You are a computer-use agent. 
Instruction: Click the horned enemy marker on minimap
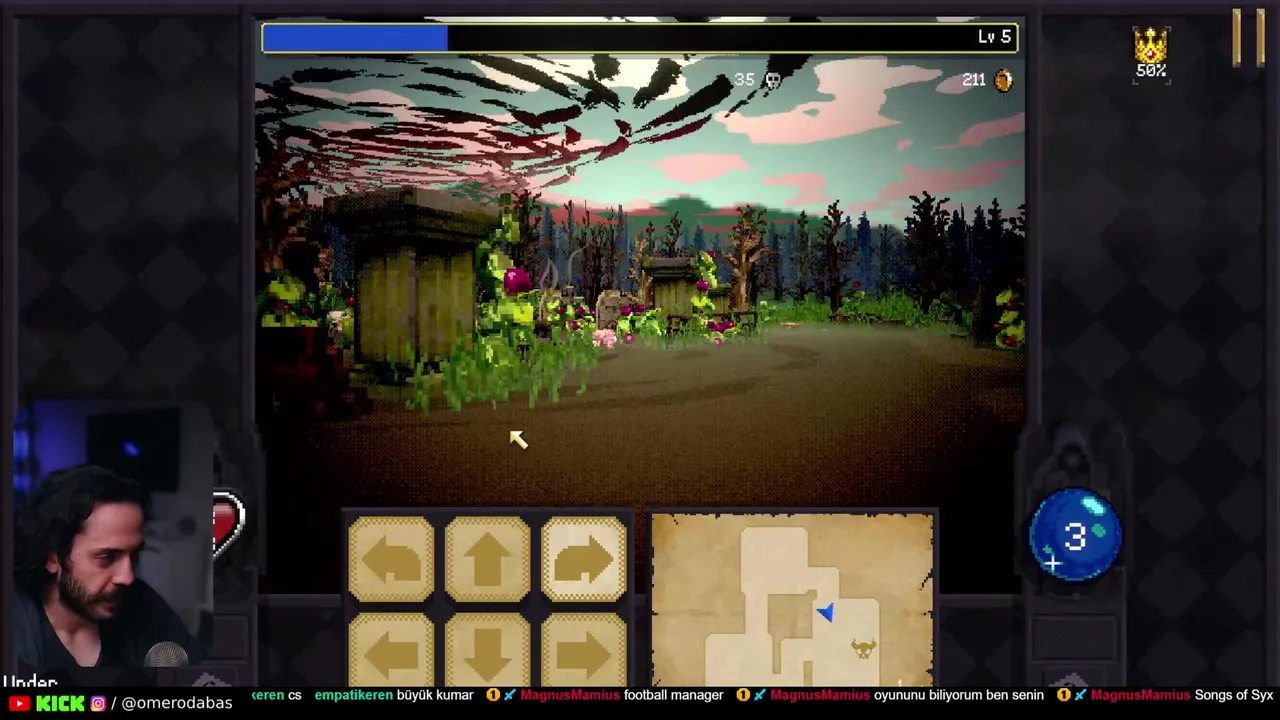pos(863,649)
